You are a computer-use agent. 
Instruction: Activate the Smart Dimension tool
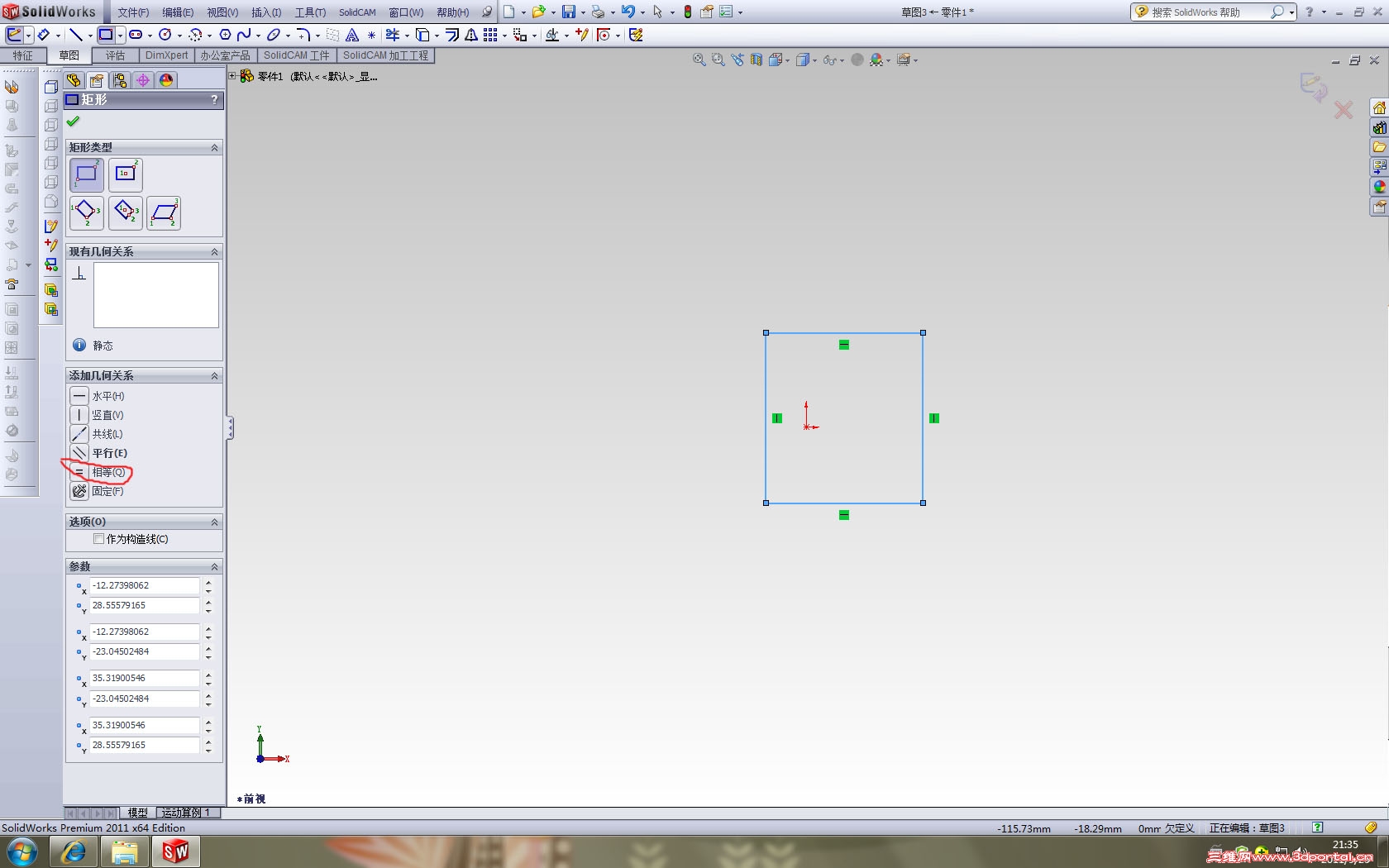pyautogui.click(x=43, y=35)
